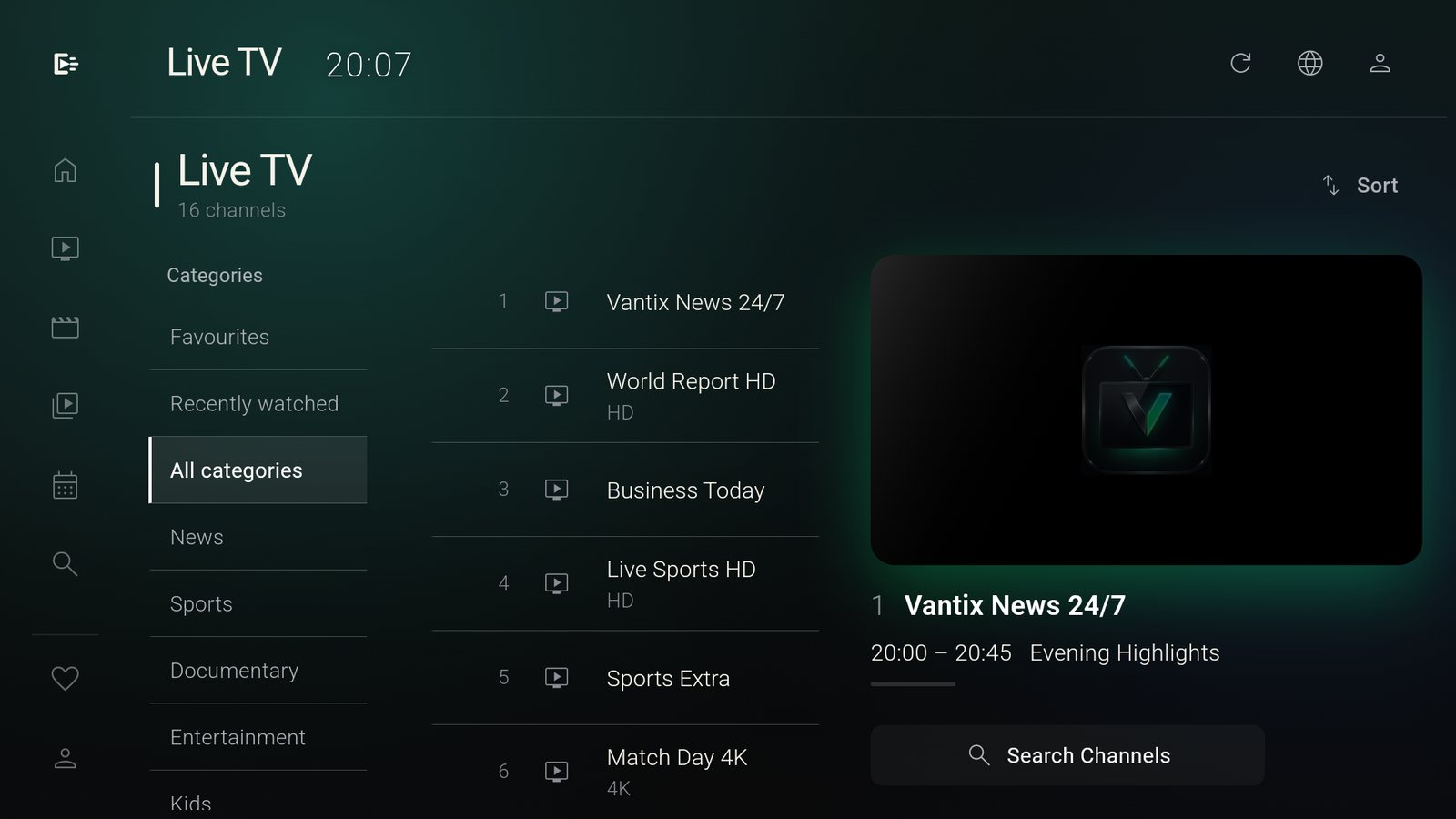Choose channel Sports Extra

tap(625, 678)
